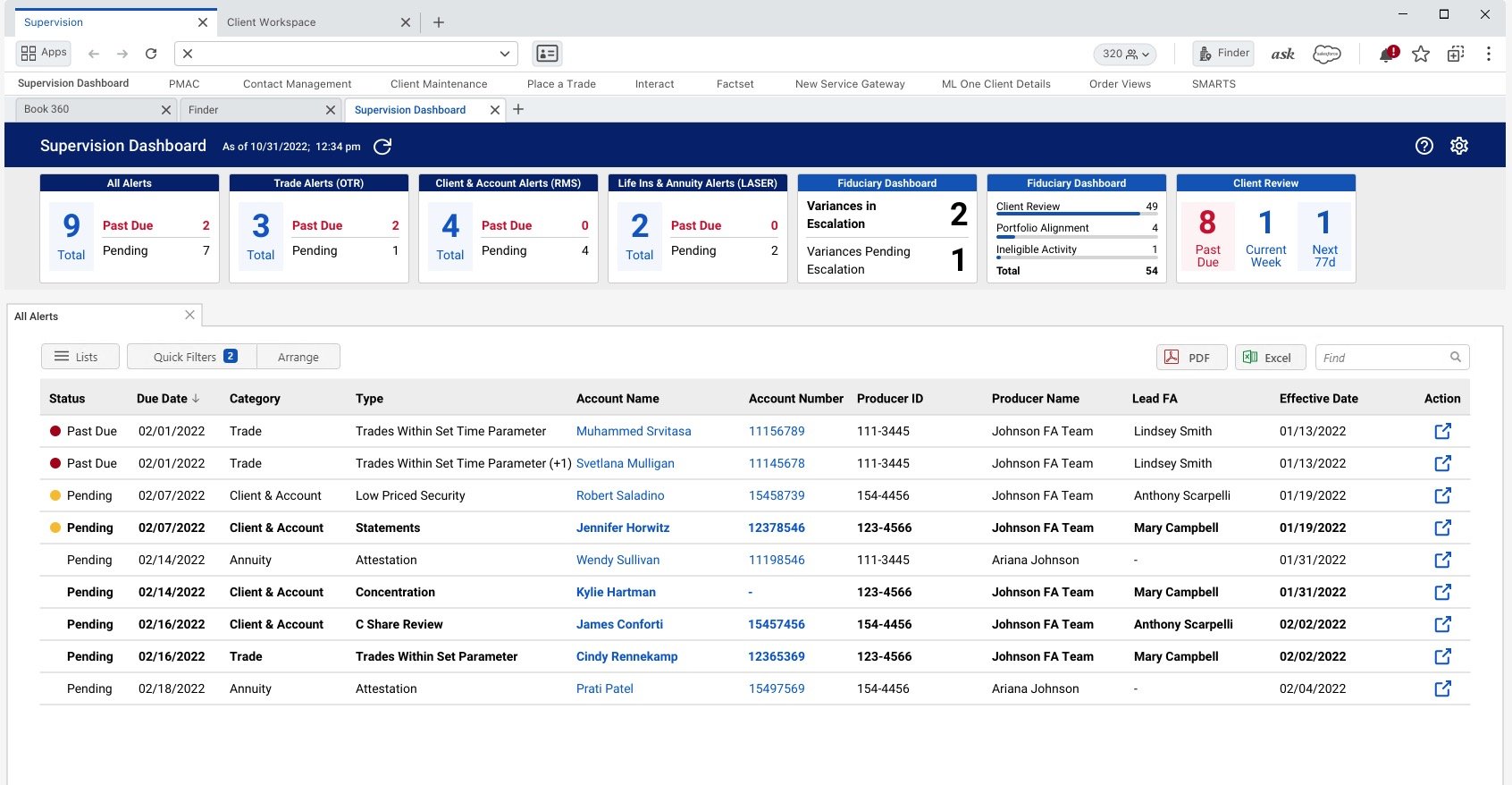Open the dashboard help icon
Image resolution: width=1512 pixels, height=785 pixels.
[1424, 146]
